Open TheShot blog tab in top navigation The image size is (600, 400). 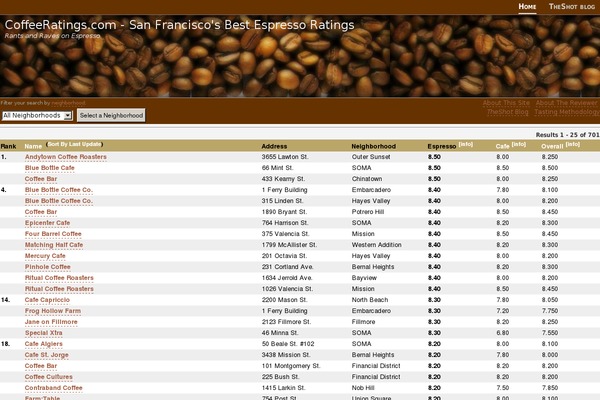[x=572, y=7]
